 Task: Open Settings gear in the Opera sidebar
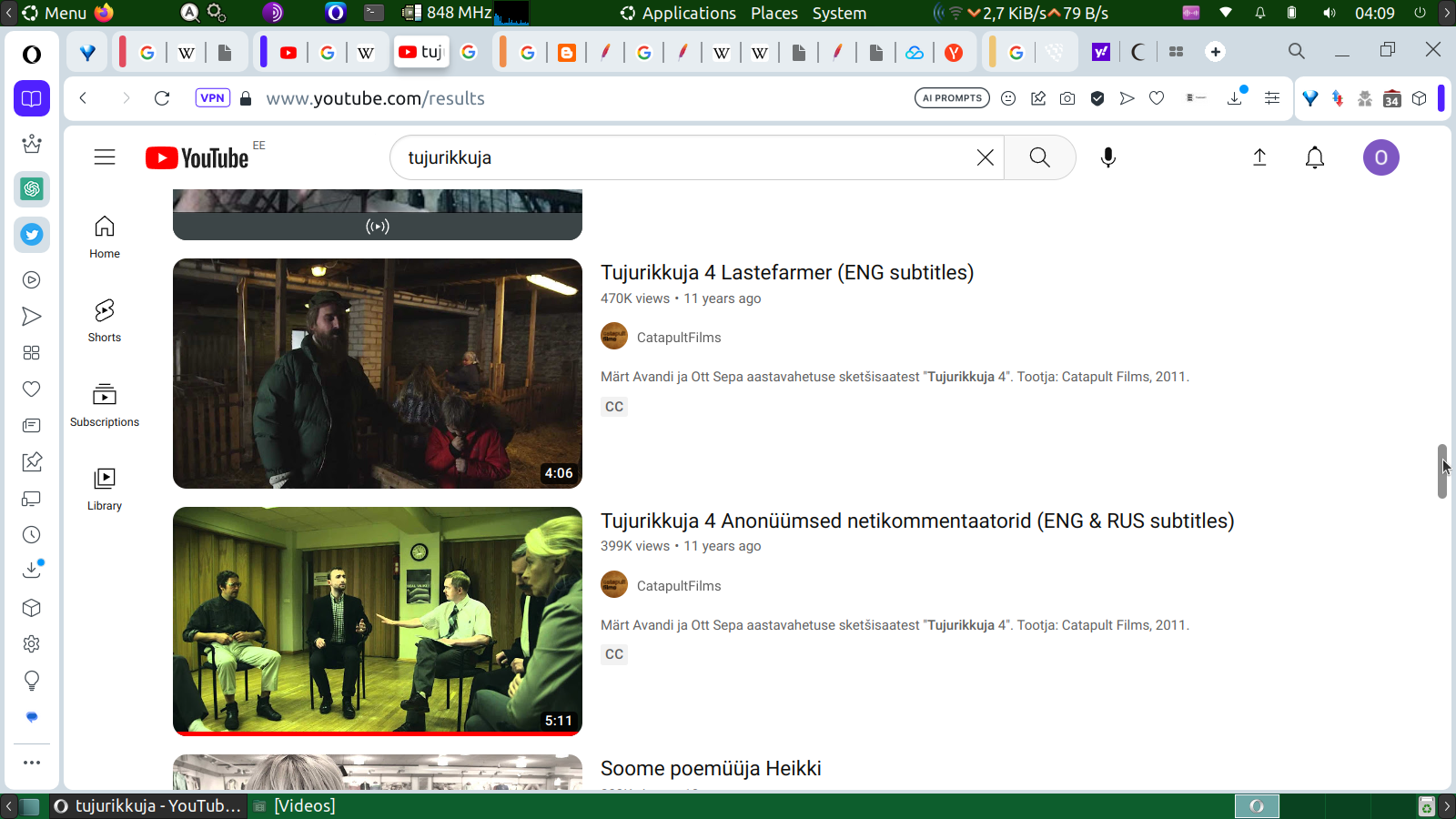(x=32, y=644)
